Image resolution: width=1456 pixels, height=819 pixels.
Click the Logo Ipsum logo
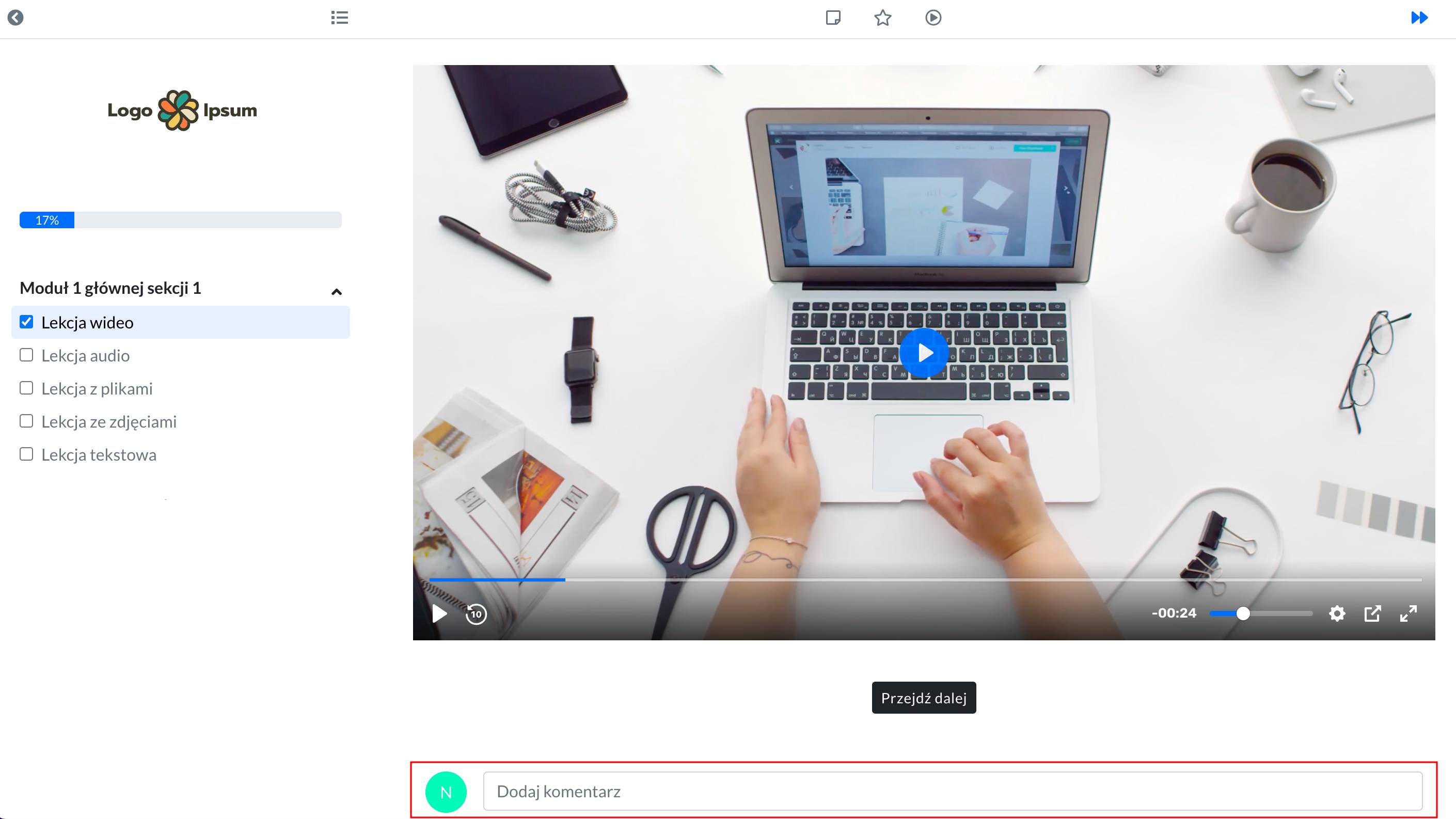coord(182,110)
